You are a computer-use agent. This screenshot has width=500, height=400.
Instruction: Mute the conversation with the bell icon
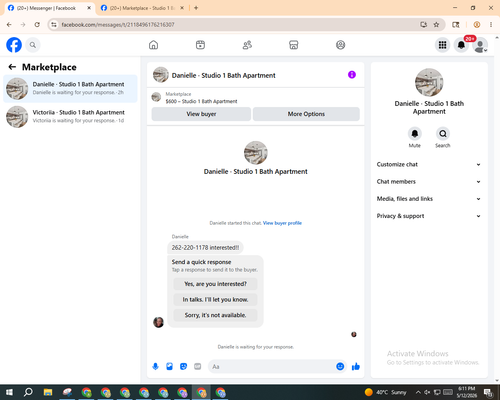click(415, 134)
